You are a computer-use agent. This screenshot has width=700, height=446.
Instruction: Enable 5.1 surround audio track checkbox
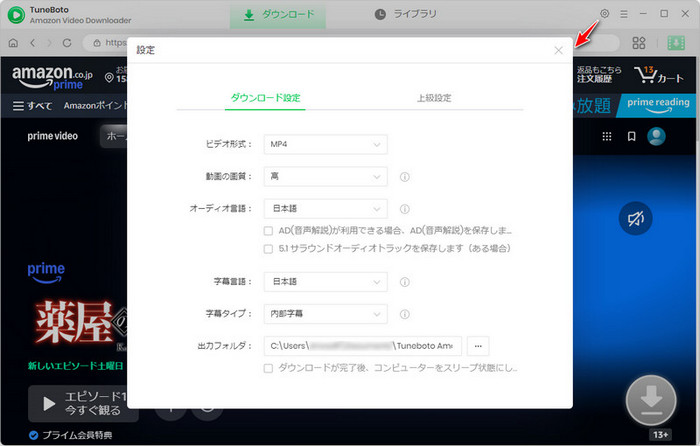point(268,249)
